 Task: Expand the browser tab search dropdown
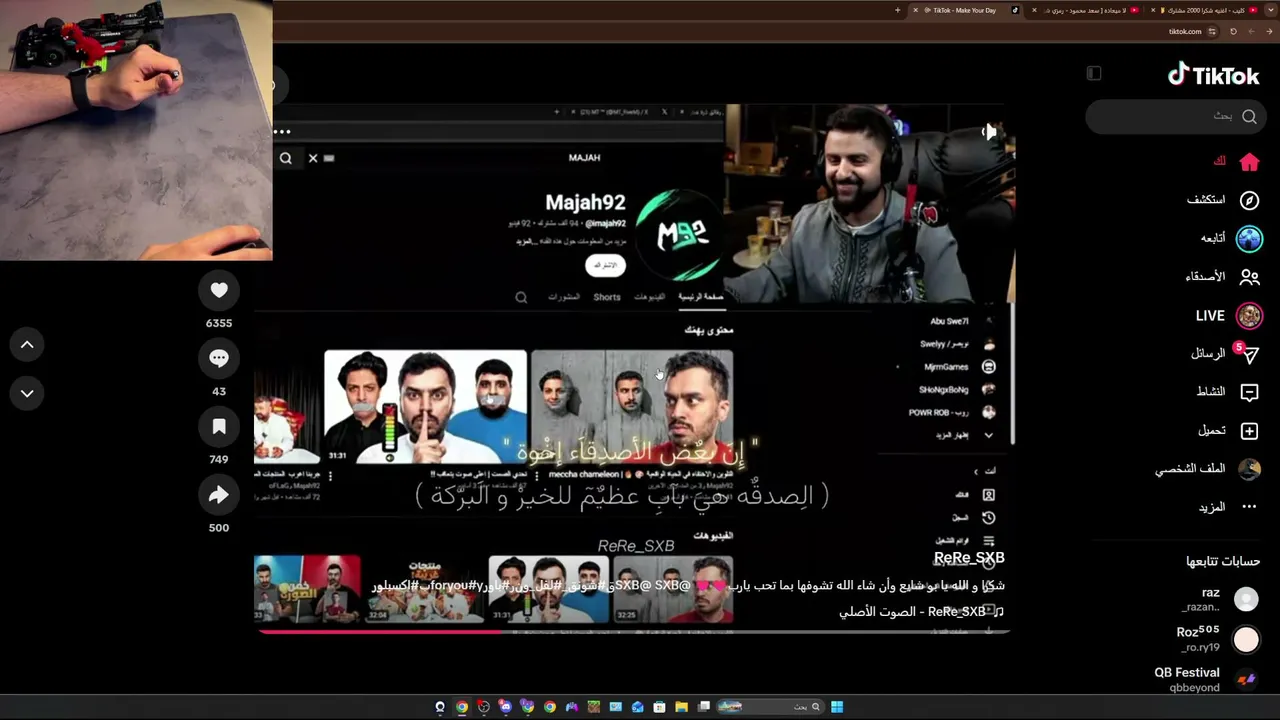(1270, 10)
